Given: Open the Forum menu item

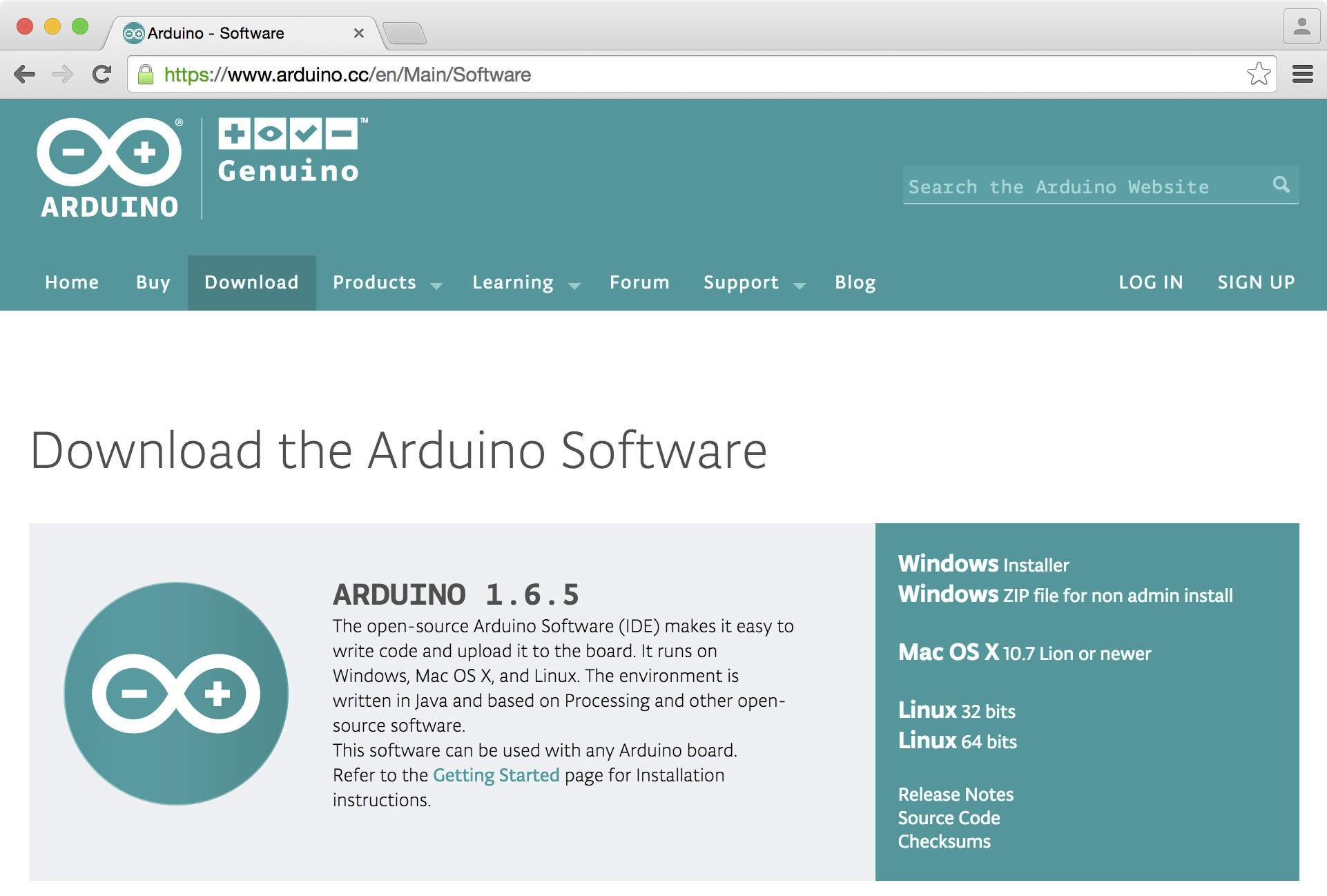Looking at the screenshot, I should click(639, 282).
